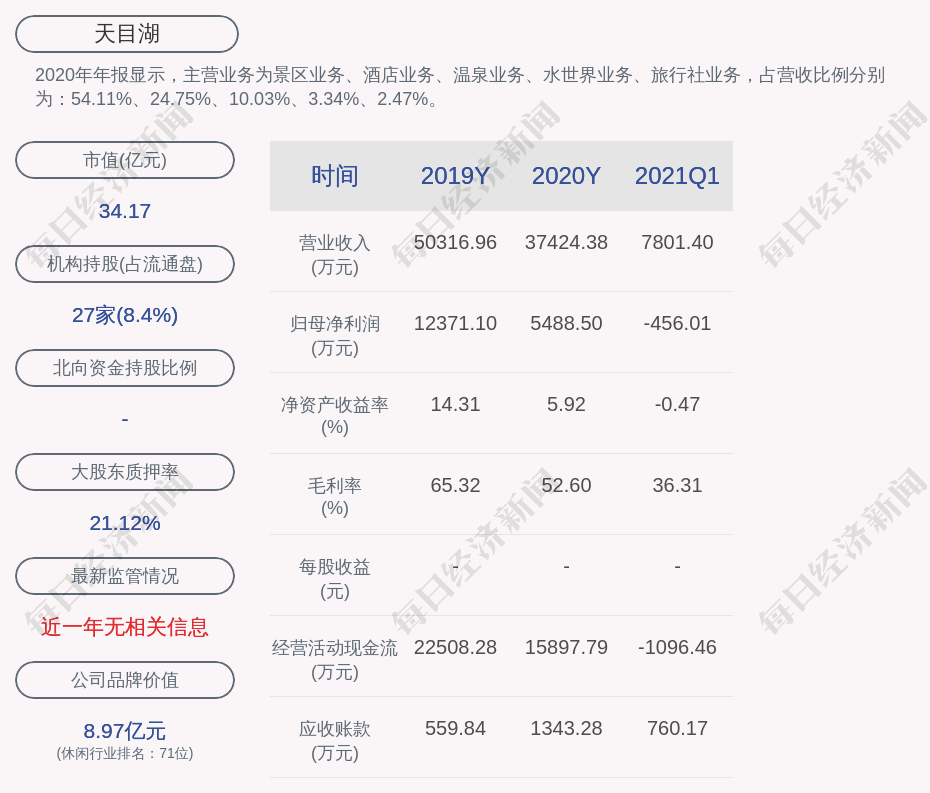This screenshot has height=793, width=930.
Task: Click the 2021Q1 column header
Action: click(x=677, y=176)
